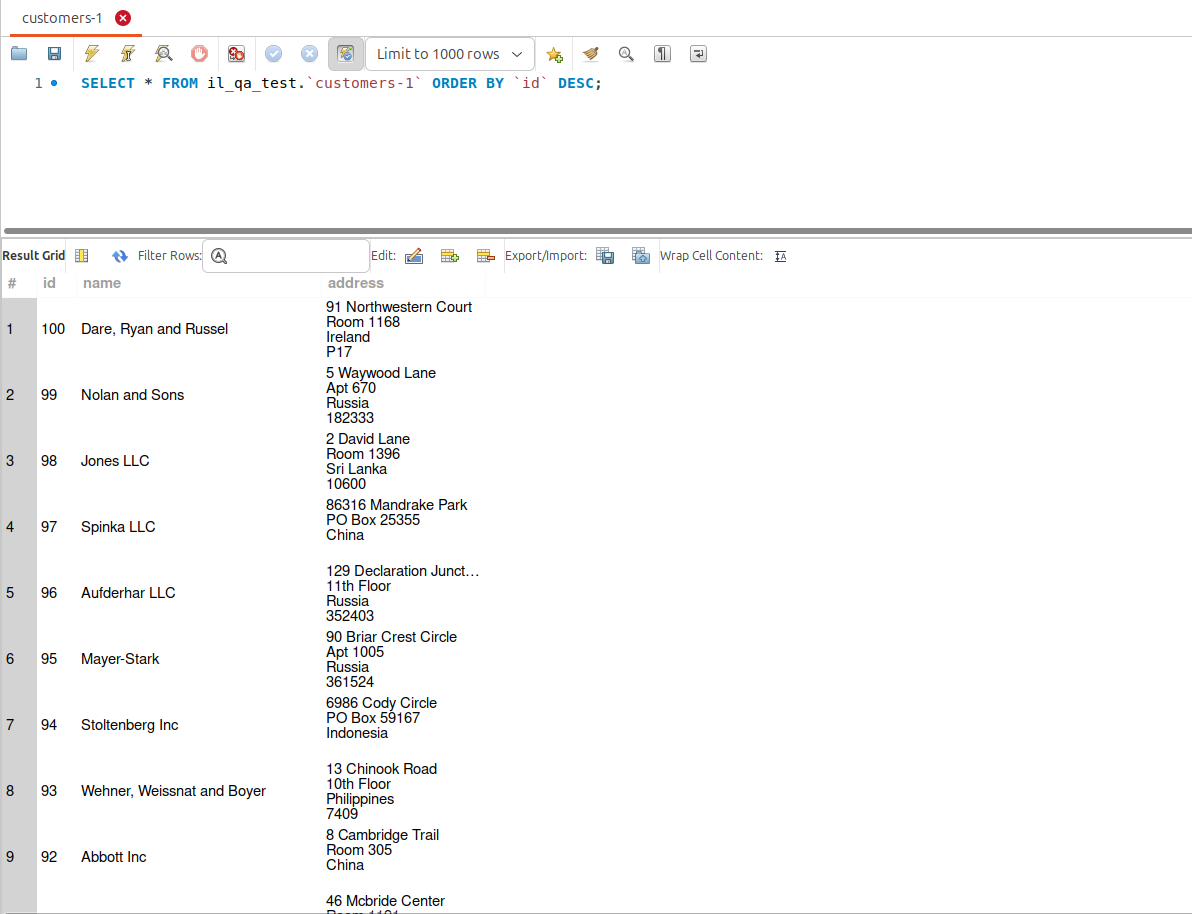1192x914 pixels.
Task: Open a SQL script file
Action: (19, 54)
